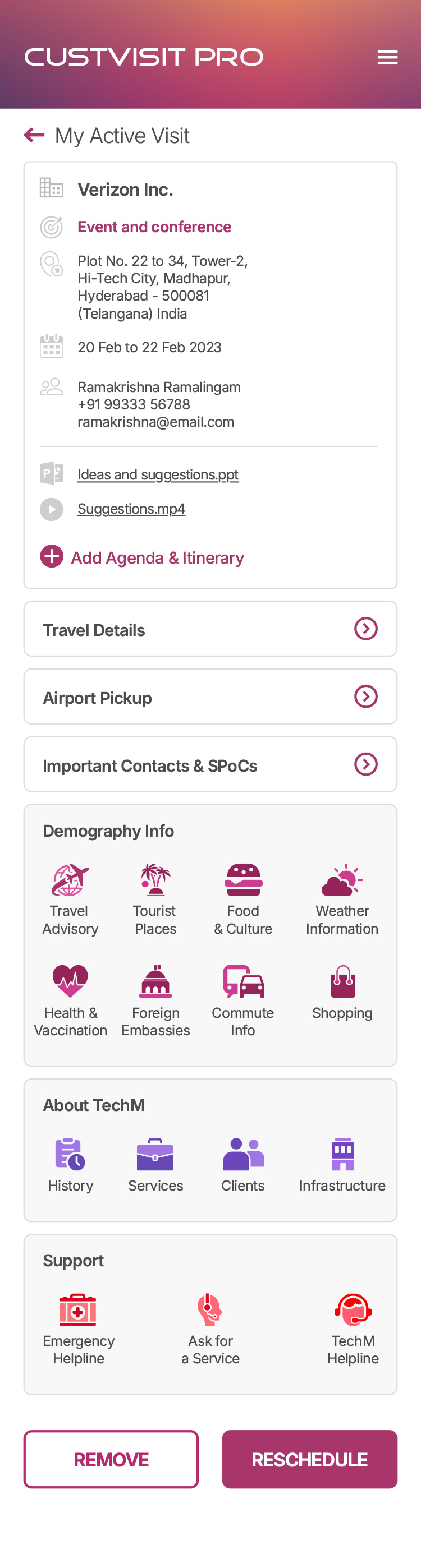Open the Shopping bag icon
This screenshot has height=1568, width=421.
tap(342, 981)
